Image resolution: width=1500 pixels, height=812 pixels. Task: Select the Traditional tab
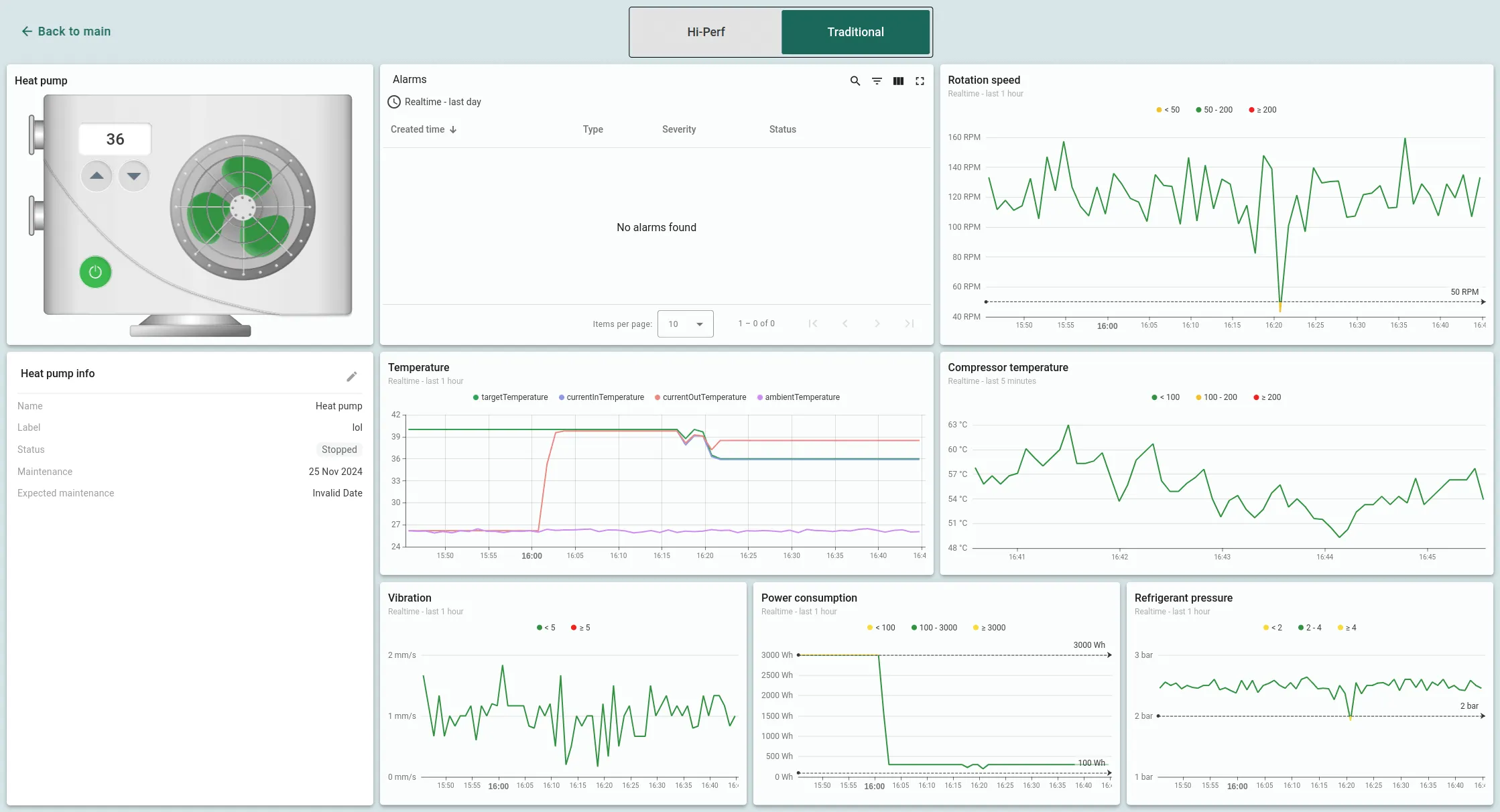855,32
